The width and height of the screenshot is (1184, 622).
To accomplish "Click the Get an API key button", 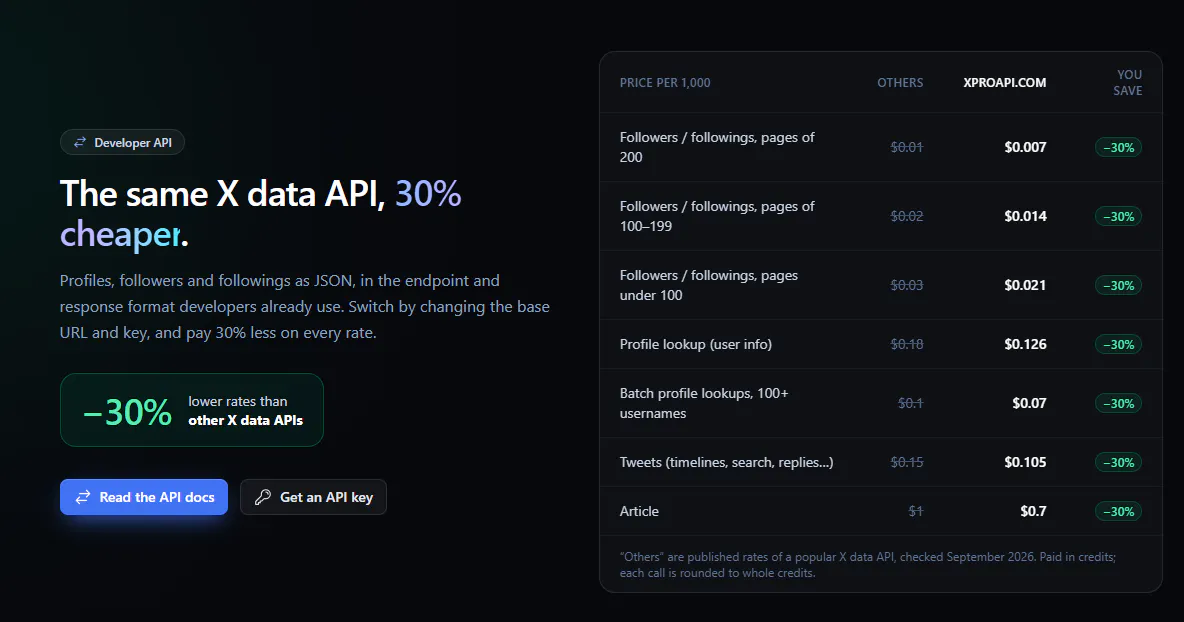I will point(313,497).
